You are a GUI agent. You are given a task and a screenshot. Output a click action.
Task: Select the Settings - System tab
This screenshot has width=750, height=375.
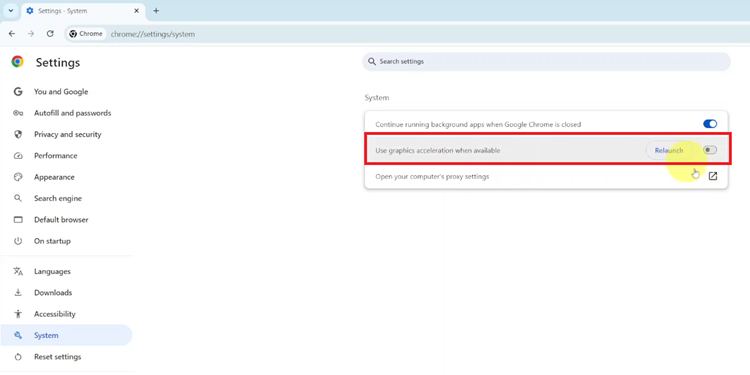pyautogui.click(x=83, y=11)
